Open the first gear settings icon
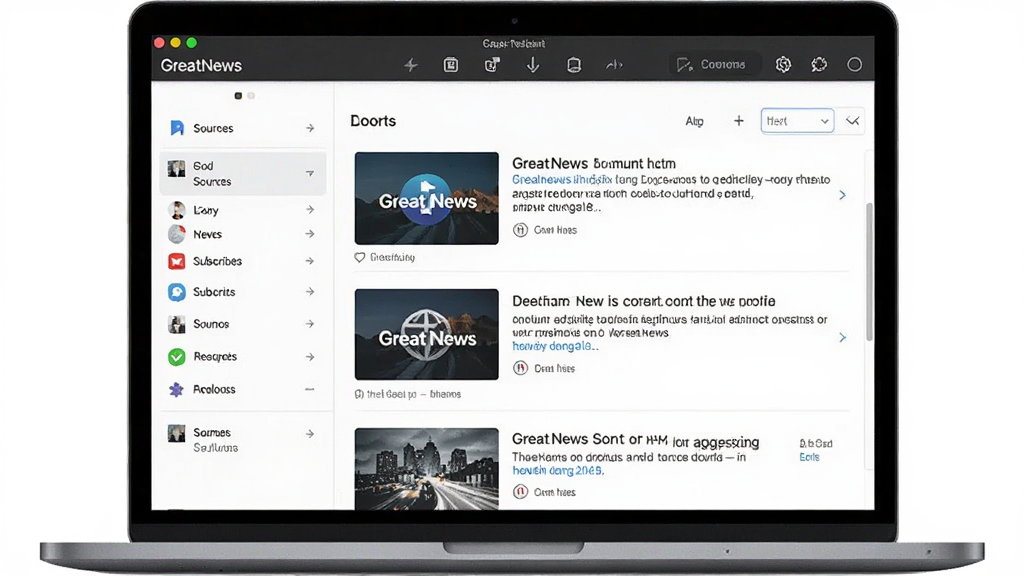 point(783,64)
